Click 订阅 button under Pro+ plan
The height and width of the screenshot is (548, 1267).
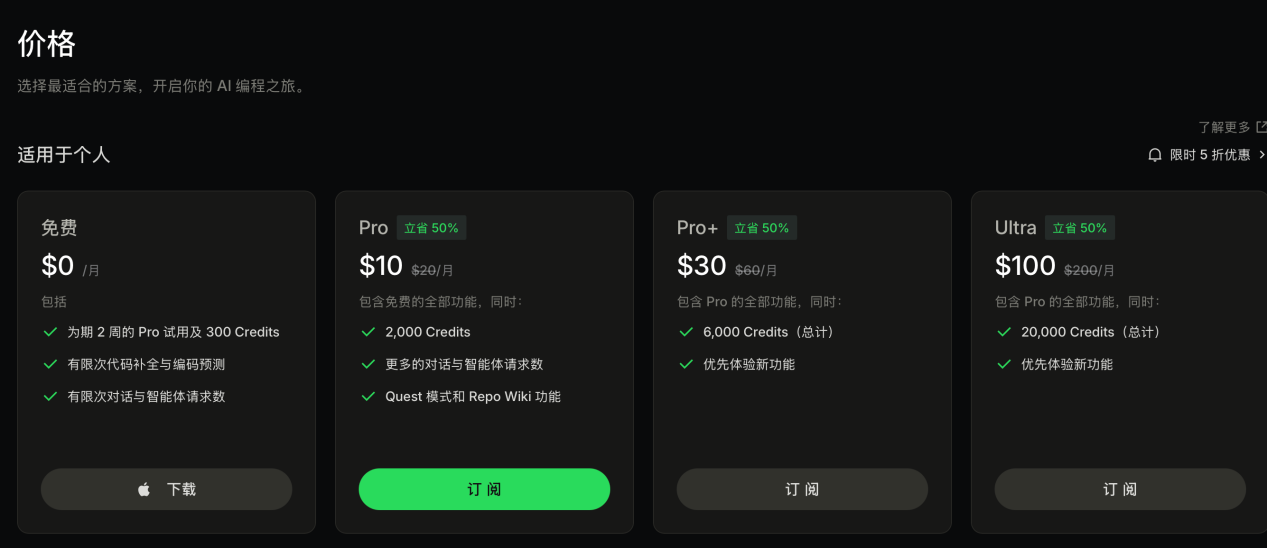click(802, 489)
